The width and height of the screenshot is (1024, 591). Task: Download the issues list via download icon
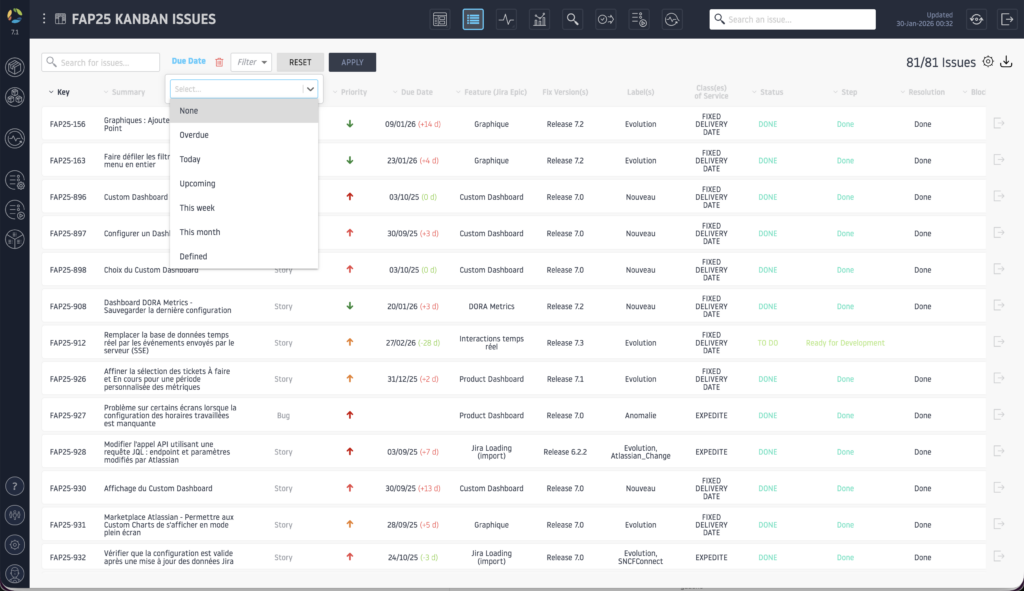(1006, 62)
